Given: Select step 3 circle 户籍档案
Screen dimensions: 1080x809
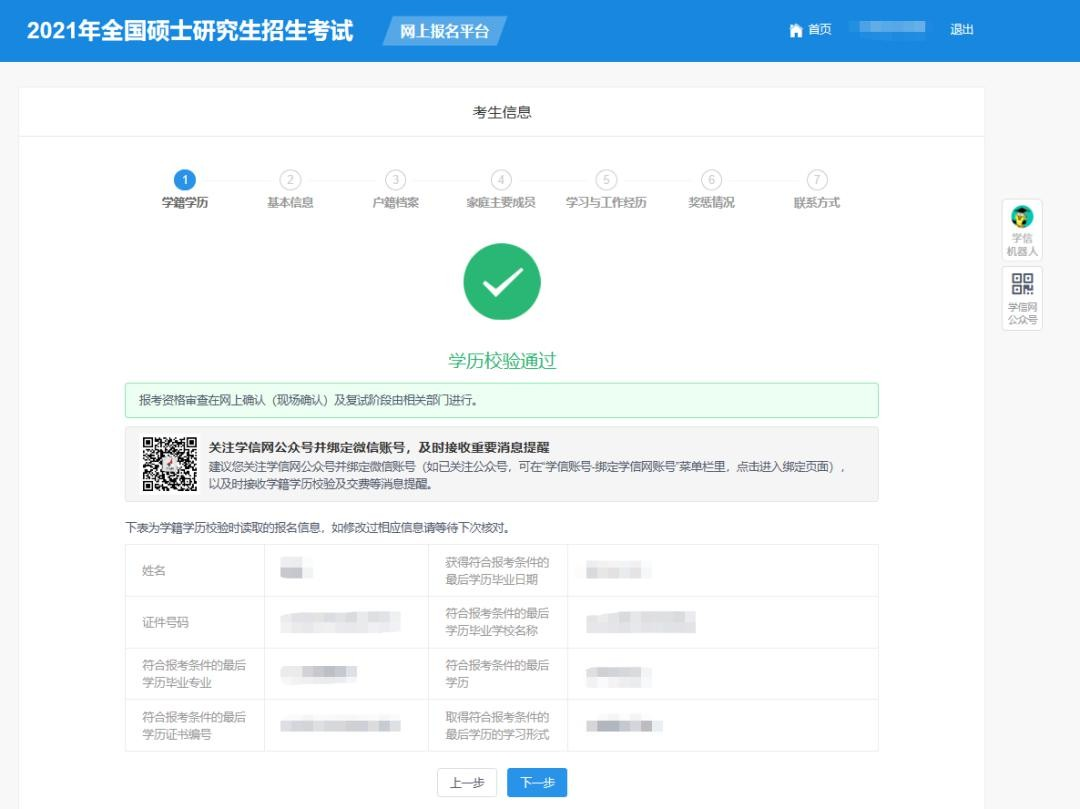Looking at the screenshot, I should point(396,180).
